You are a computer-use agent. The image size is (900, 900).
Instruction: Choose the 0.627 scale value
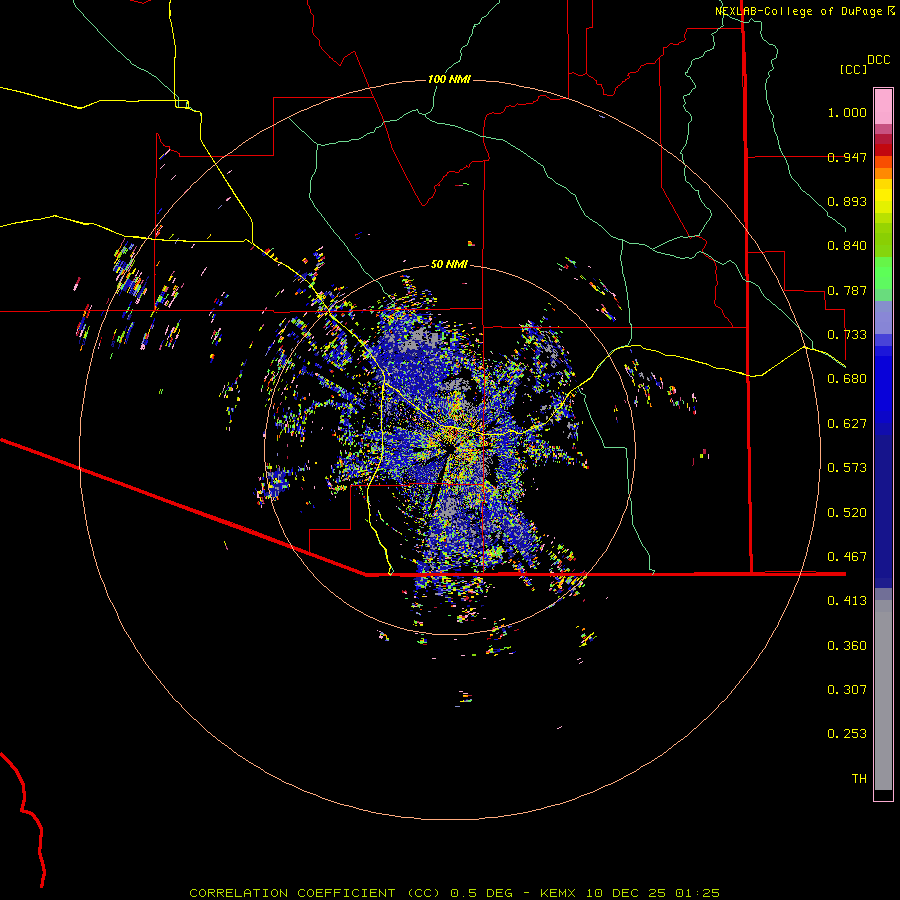pyautogui.click(x=847, y=424)
